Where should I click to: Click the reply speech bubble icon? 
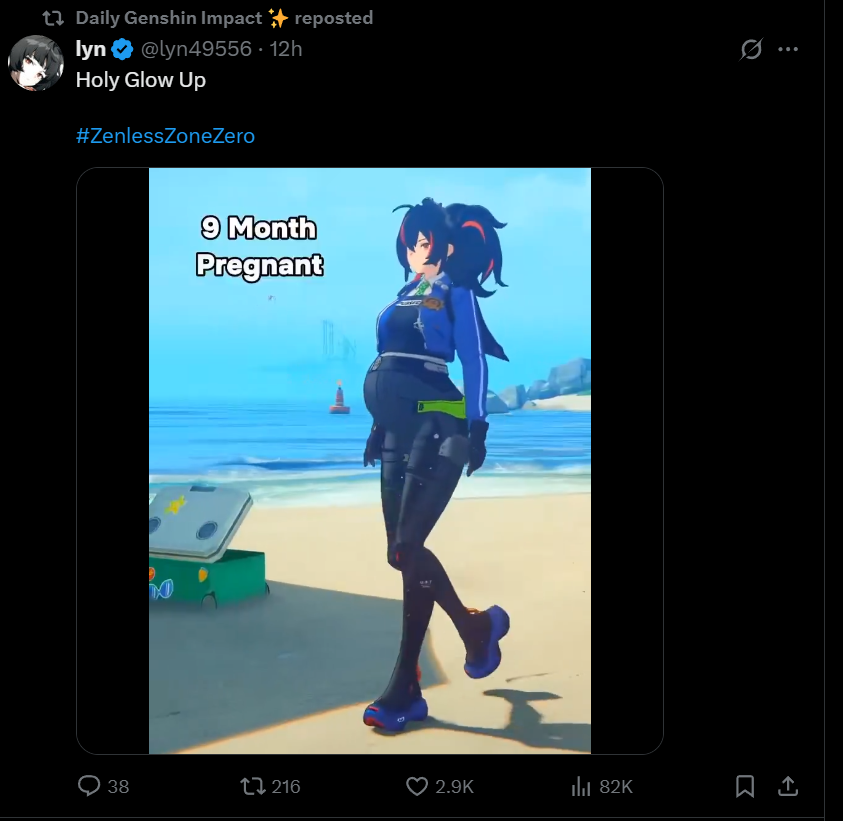(x=89, y=786)
